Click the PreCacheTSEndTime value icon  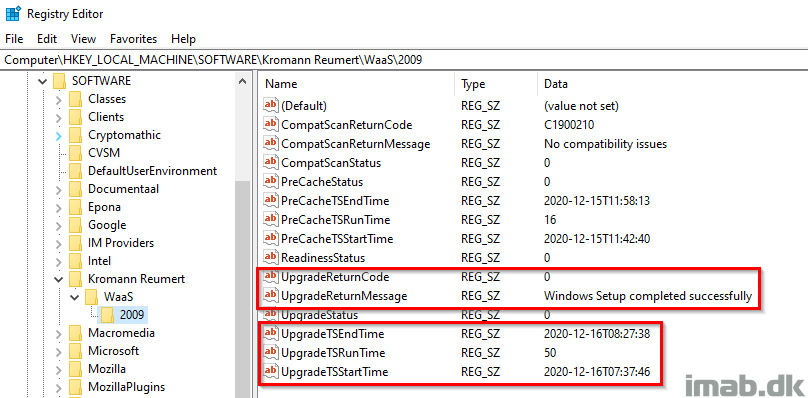tap(271, 201)
